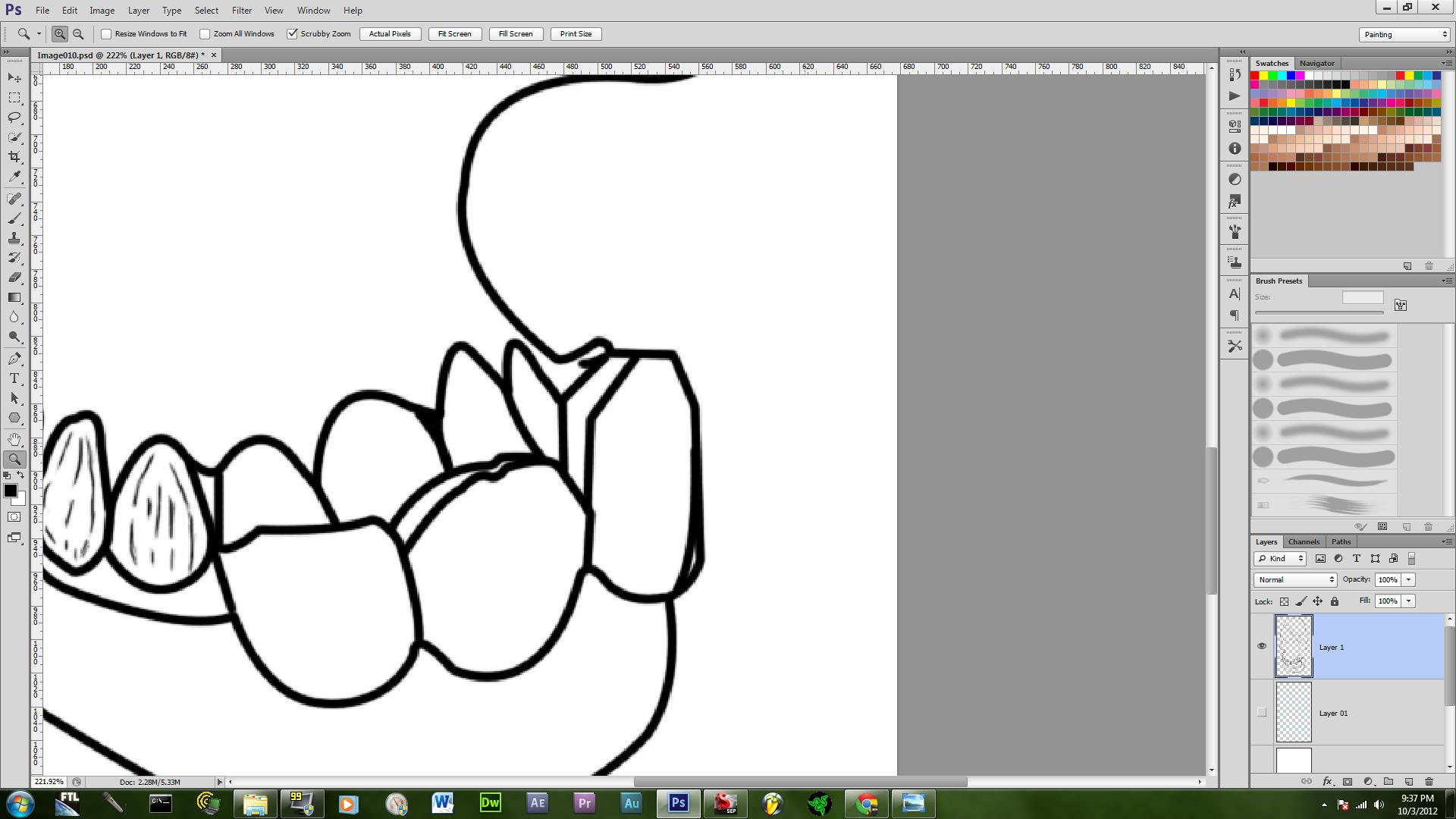Image resolution: width=1456 pixels, height=819 pixels.
Task: Create a new layer icon
Action: click(1408, 781)
